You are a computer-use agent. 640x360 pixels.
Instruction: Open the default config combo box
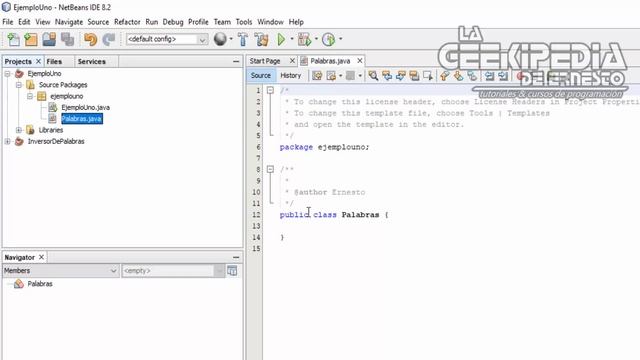(x=167, y=39)
